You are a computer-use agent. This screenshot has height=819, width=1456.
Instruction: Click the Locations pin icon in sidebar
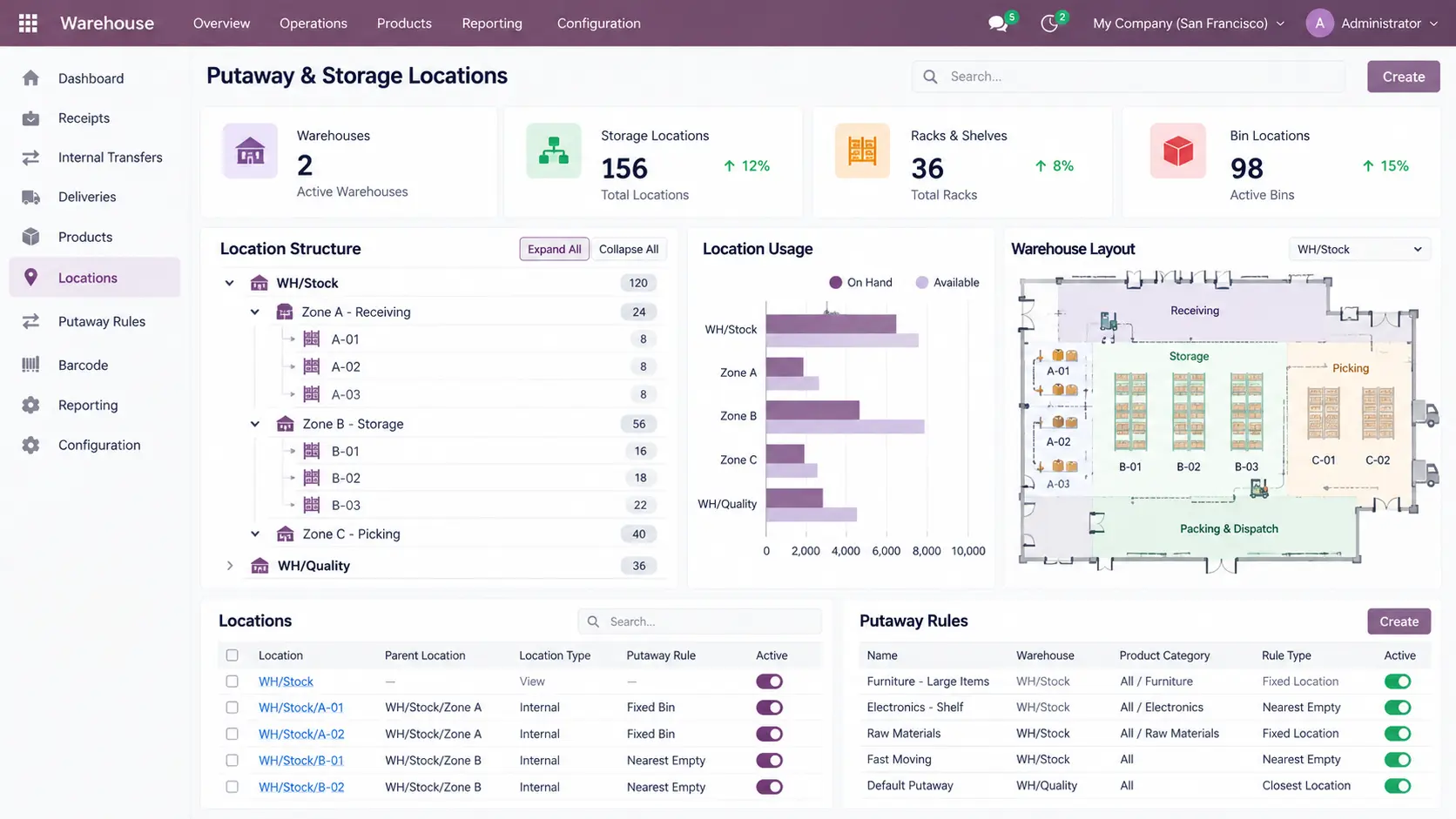coord(30,278)
